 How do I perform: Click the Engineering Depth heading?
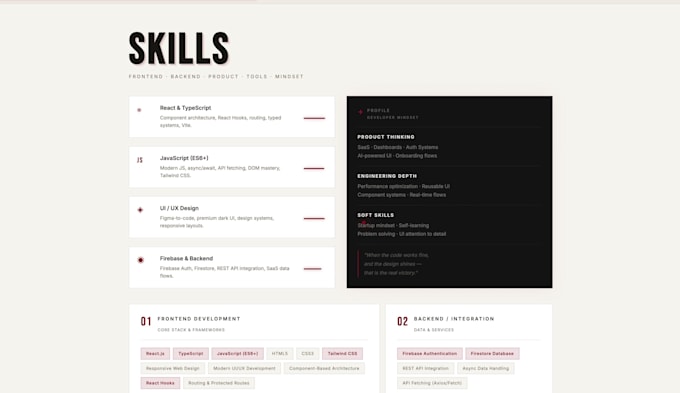387,176
